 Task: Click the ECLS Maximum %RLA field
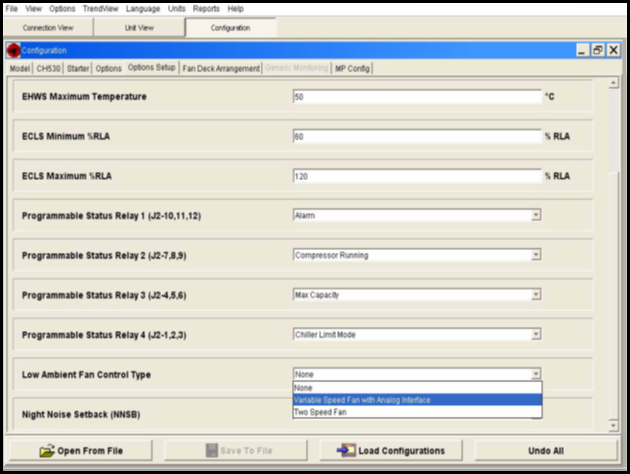click(417, 176)
